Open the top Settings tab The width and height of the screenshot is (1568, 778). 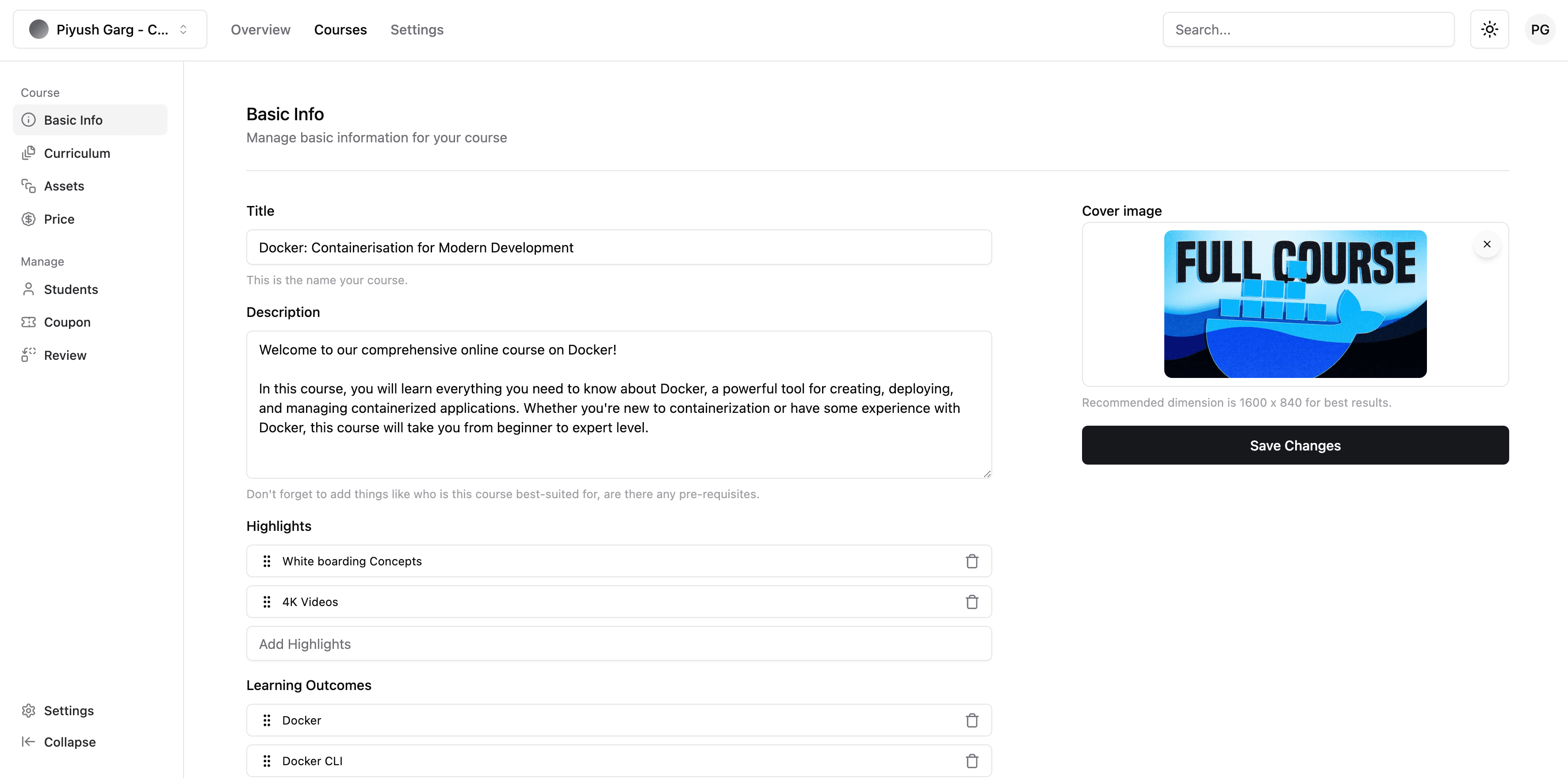pos(417,29)
